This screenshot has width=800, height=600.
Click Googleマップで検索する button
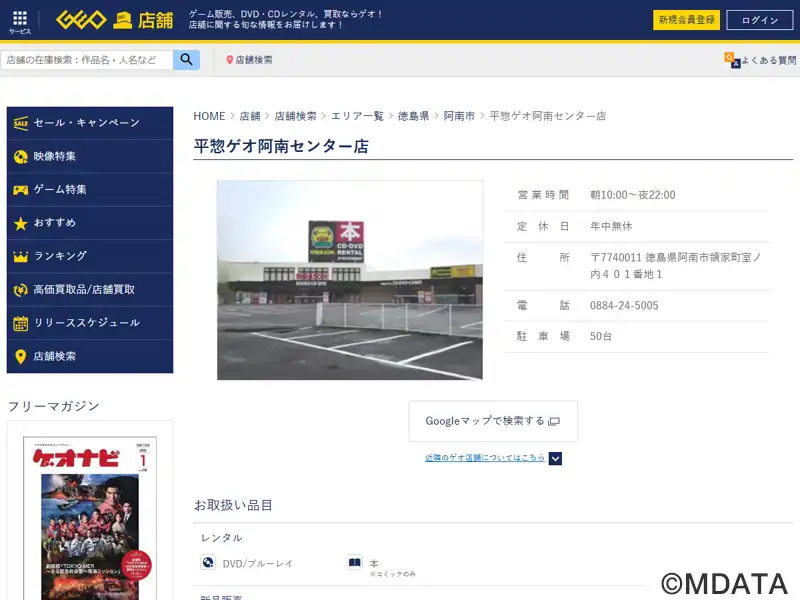pyautogui.click(x=493, y=421)
